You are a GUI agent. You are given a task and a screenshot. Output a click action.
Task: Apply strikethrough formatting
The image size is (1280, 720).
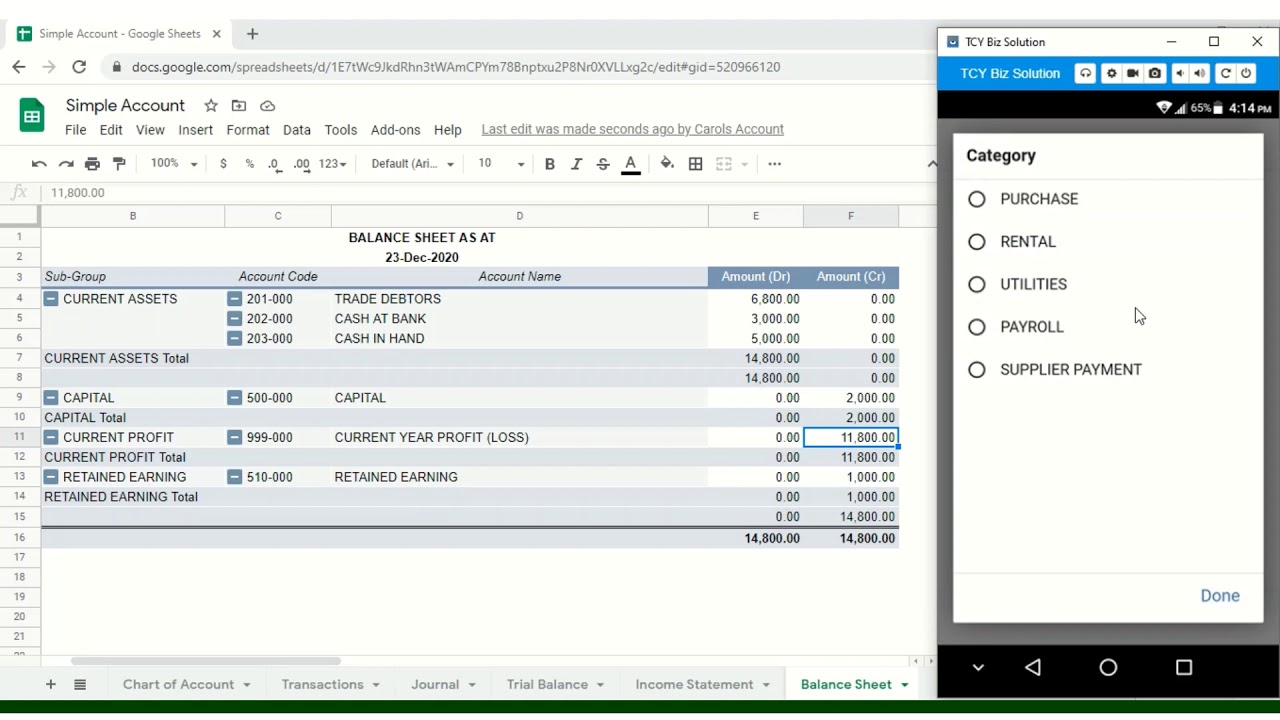coord(603,164)
